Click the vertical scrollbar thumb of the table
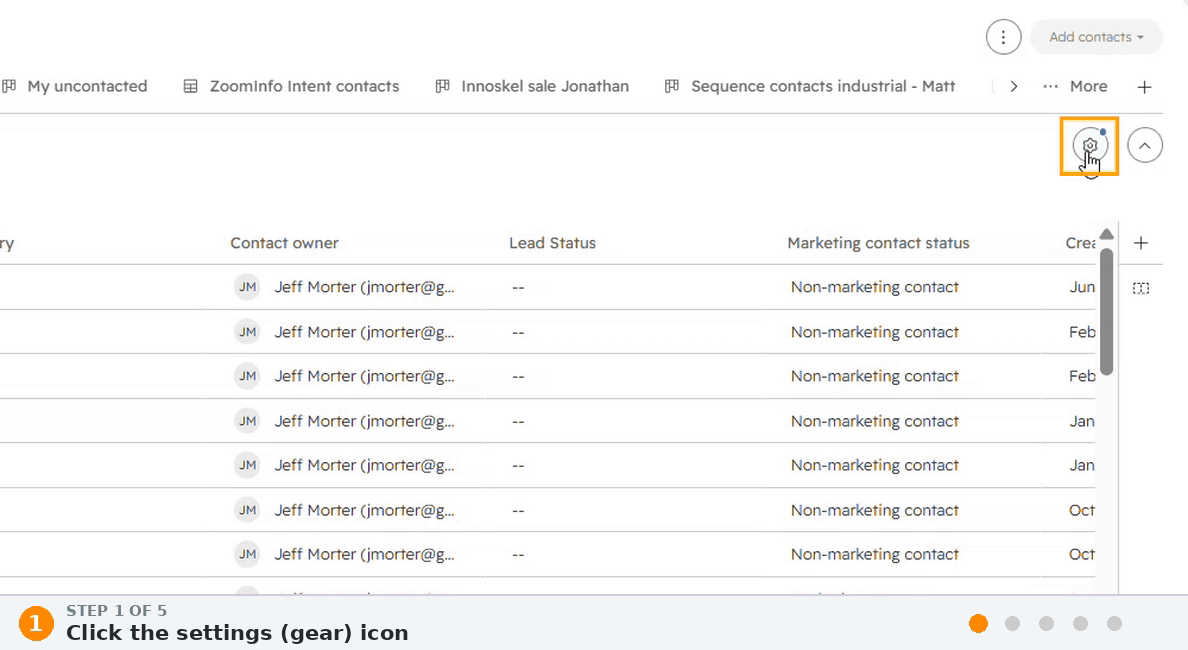Viewport: 1188px width, 650px height. point(1107,311)
